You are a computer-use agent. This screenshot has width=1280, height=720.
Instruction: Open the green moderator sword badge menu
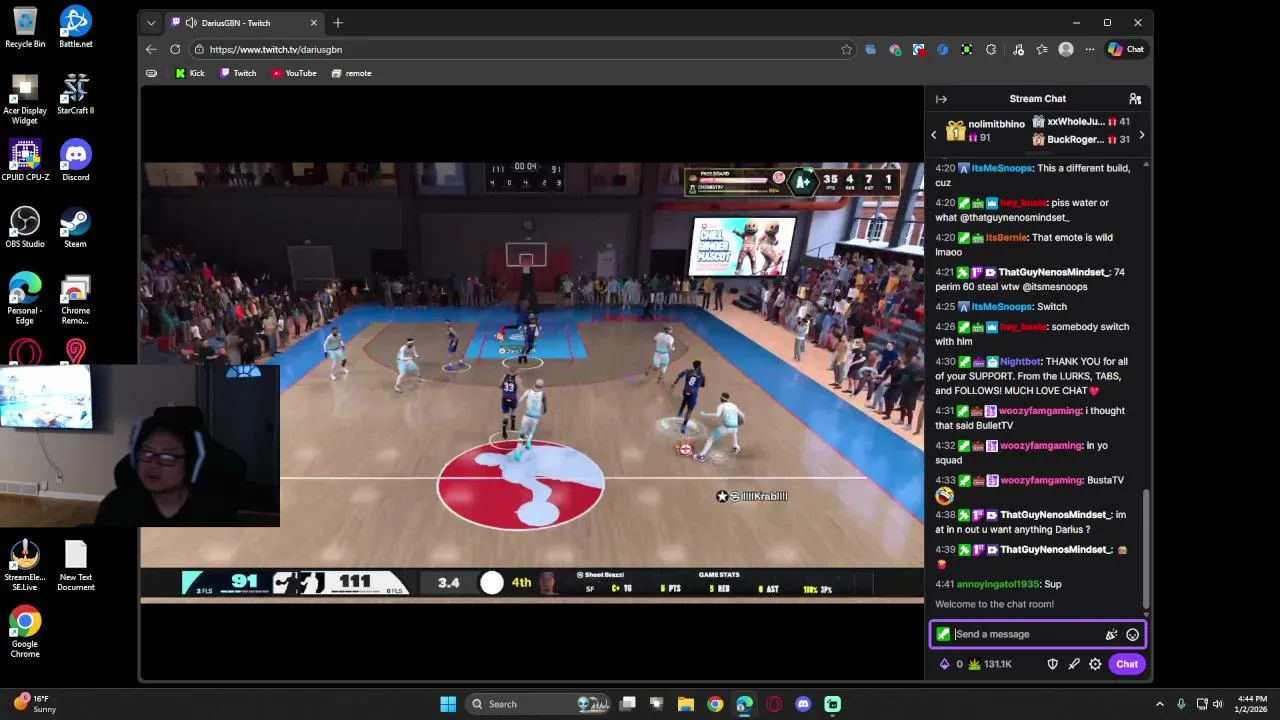pos(943,634)
